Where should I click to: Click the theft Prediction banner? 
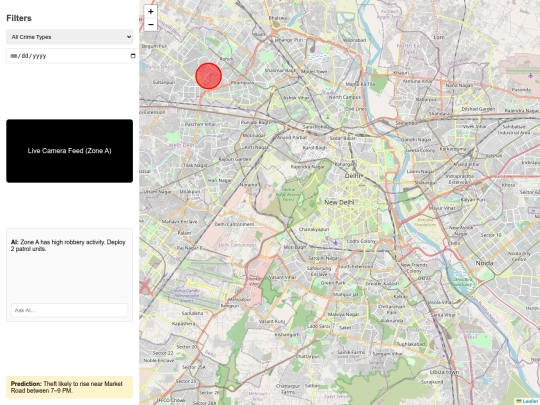coord(69,387)
